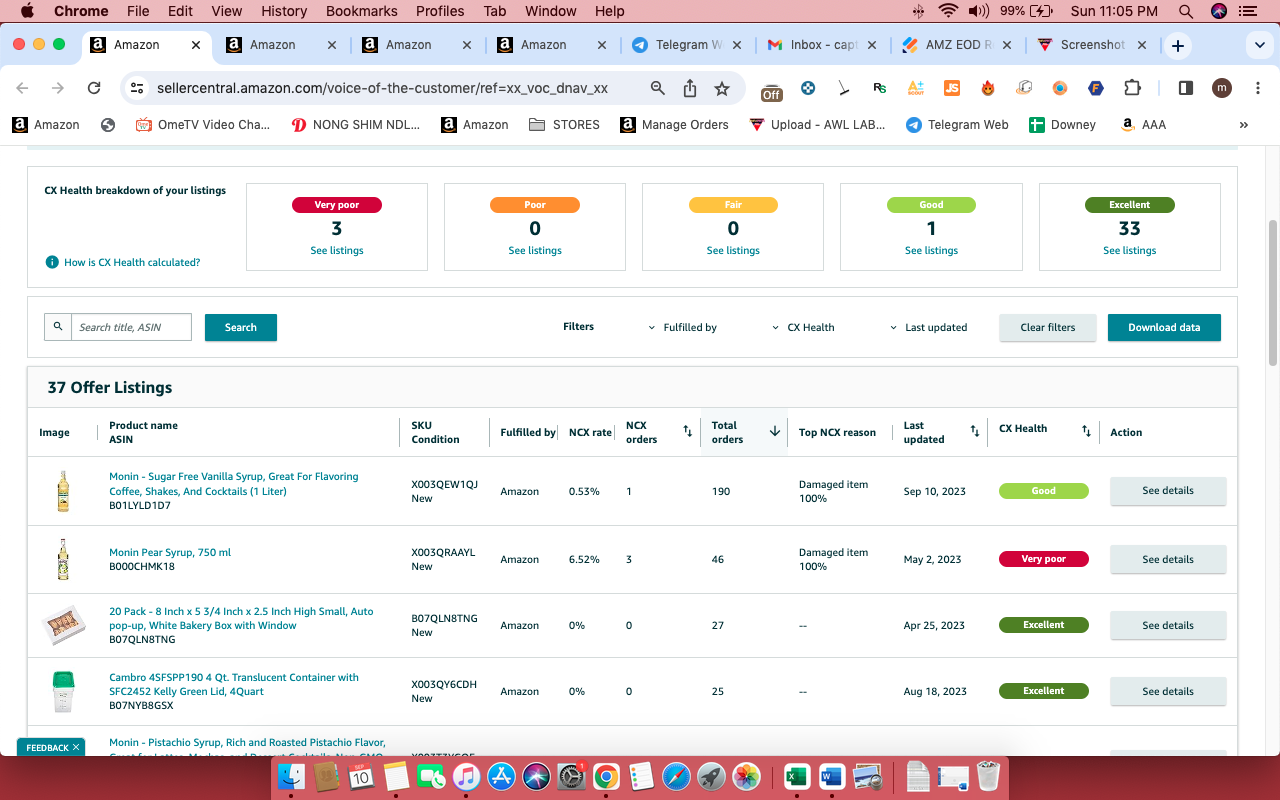Click the share icon in address bar
1280x800 pixels.
click(690, 88)
